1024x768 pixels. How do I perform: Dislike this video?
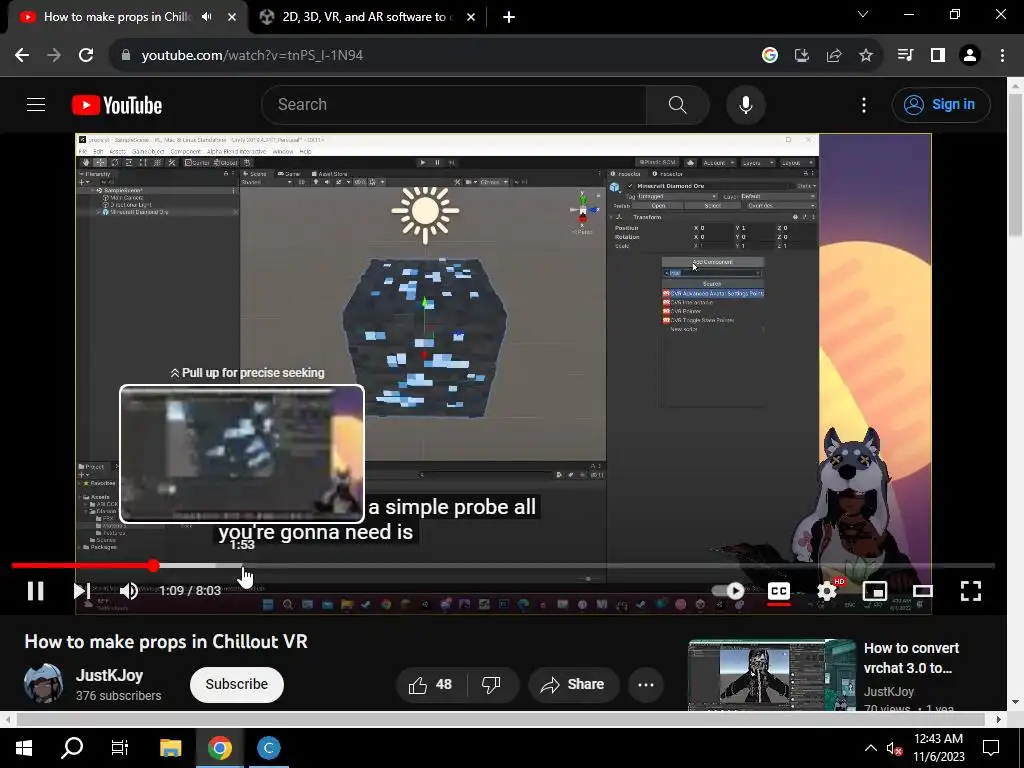pos(491,684)
